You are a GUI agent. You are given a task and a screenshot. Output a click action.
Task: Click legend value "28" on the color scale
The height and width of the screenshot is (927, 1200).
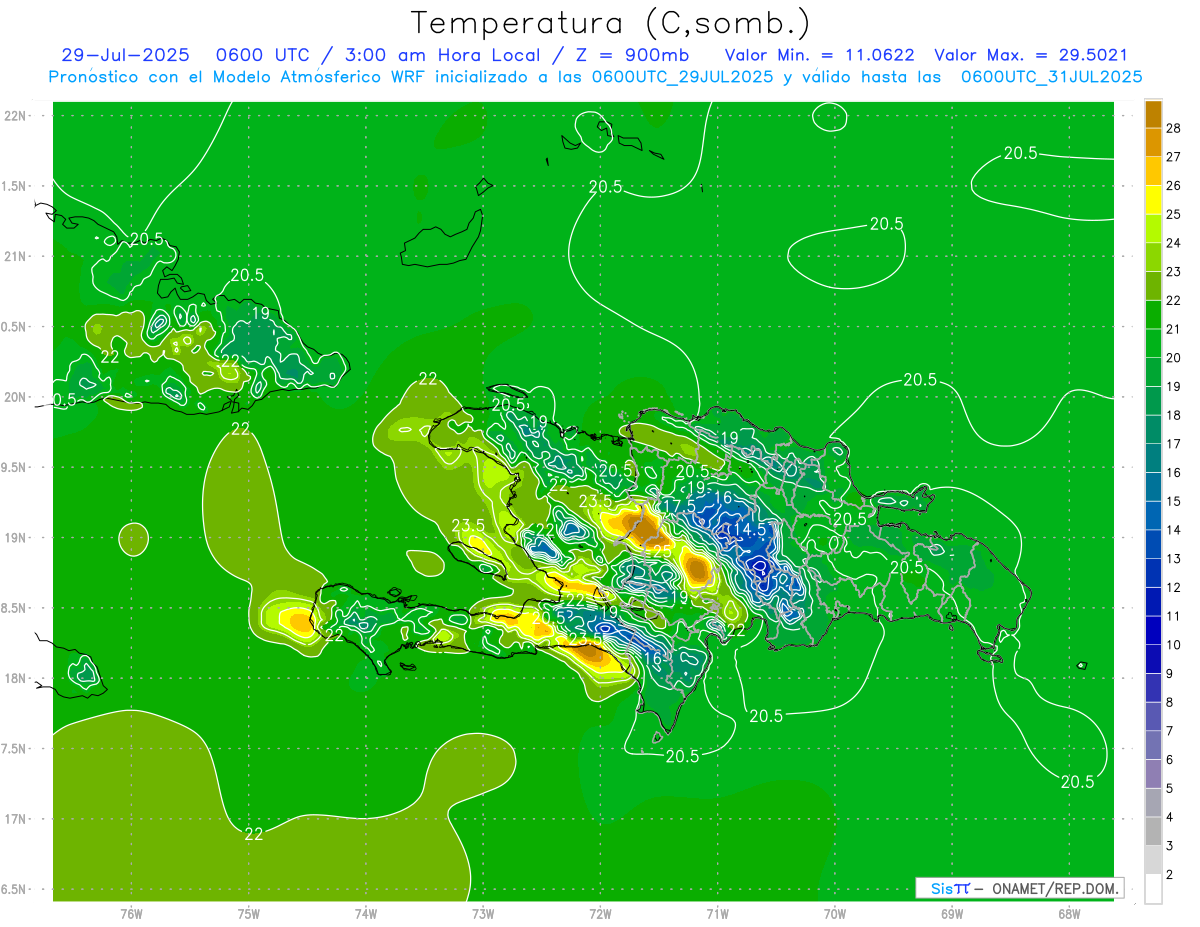[1174, 127]
